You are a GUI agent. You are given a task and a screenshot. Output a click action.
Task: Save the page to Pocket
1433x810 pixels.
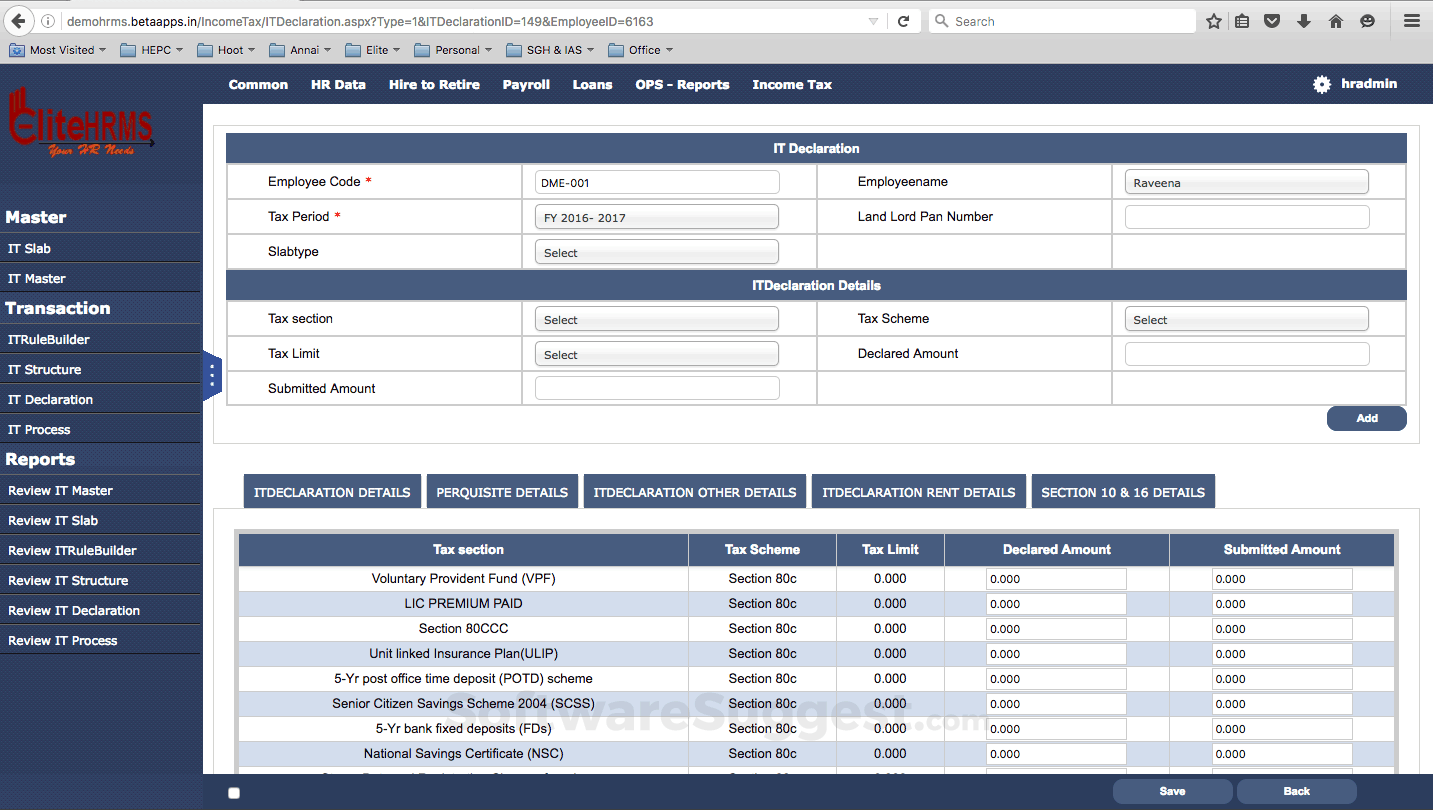(x=1271, y=20)
